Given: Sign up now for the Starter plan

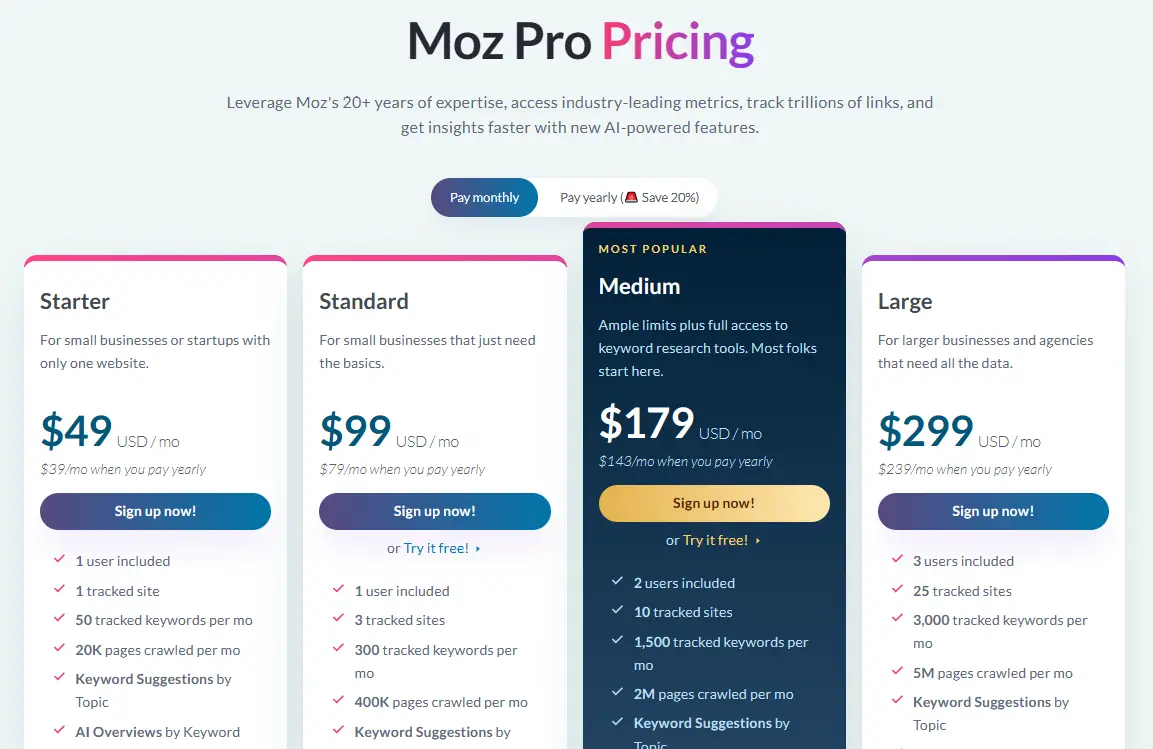Looking at the screenshot, I should (x=155, y=511).
